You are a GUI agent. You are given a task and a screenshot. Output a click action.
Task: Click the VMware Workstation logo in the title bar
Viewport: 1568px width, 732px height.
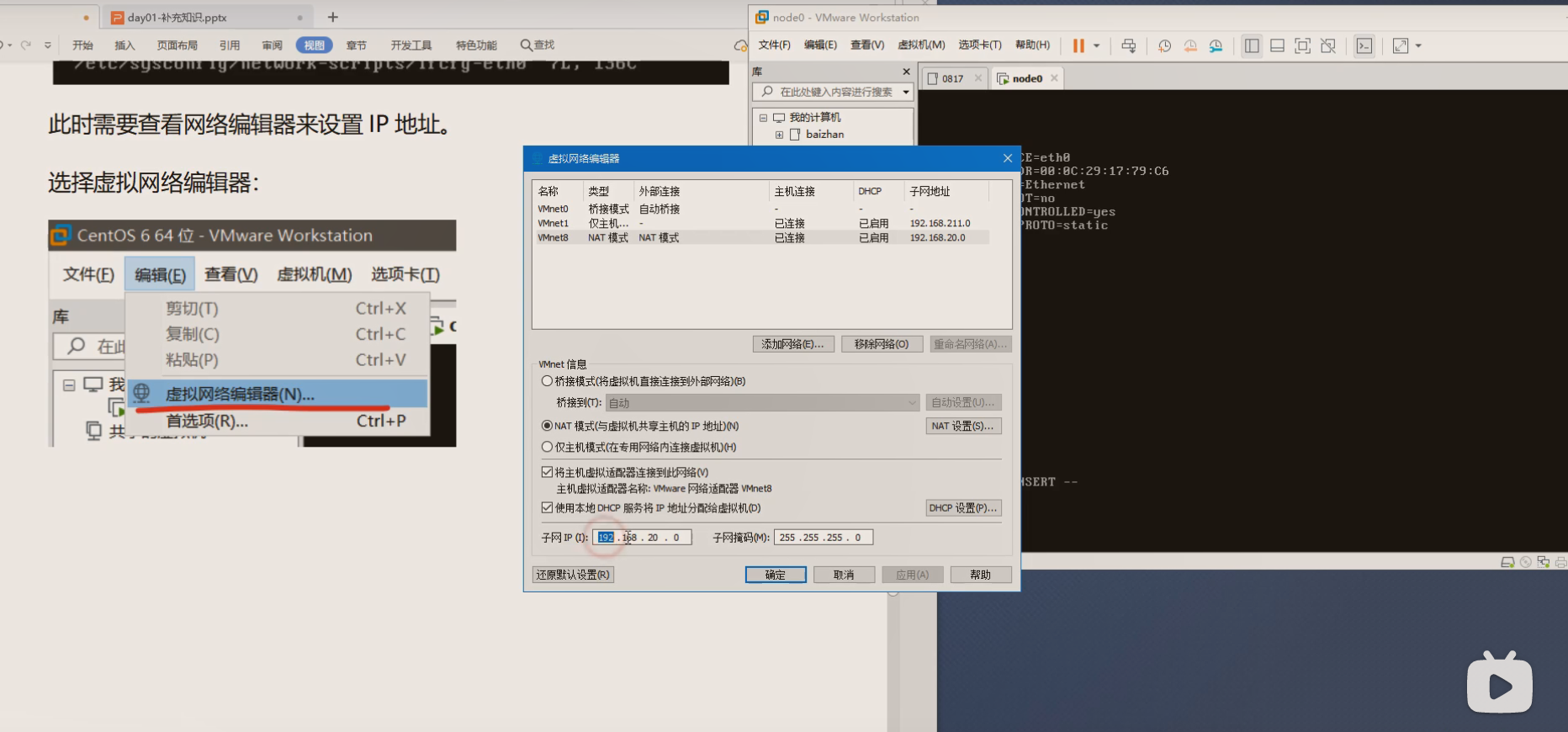click(762, 17)
